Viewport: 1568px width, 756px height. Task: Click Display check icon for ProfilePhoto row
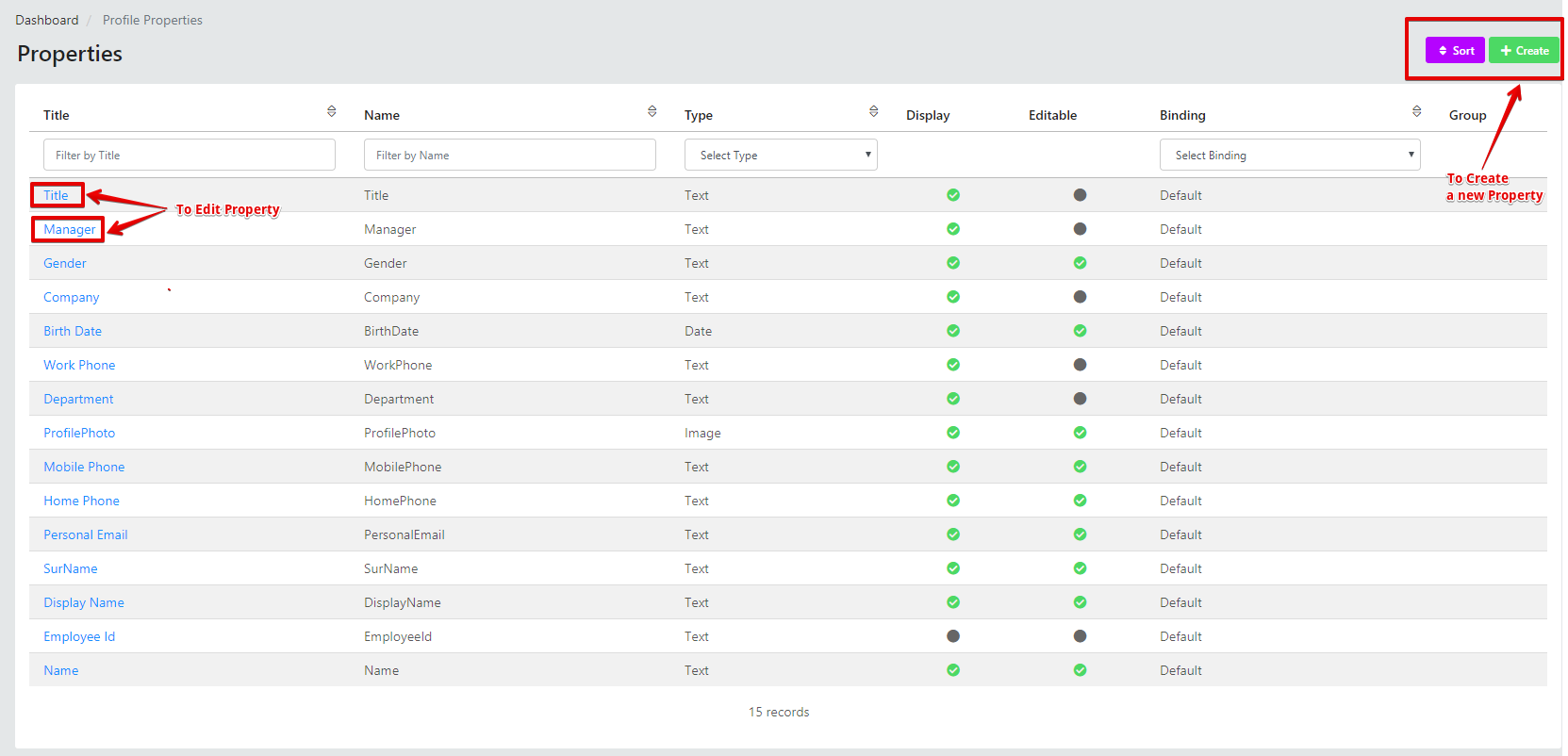coord(953,433)
